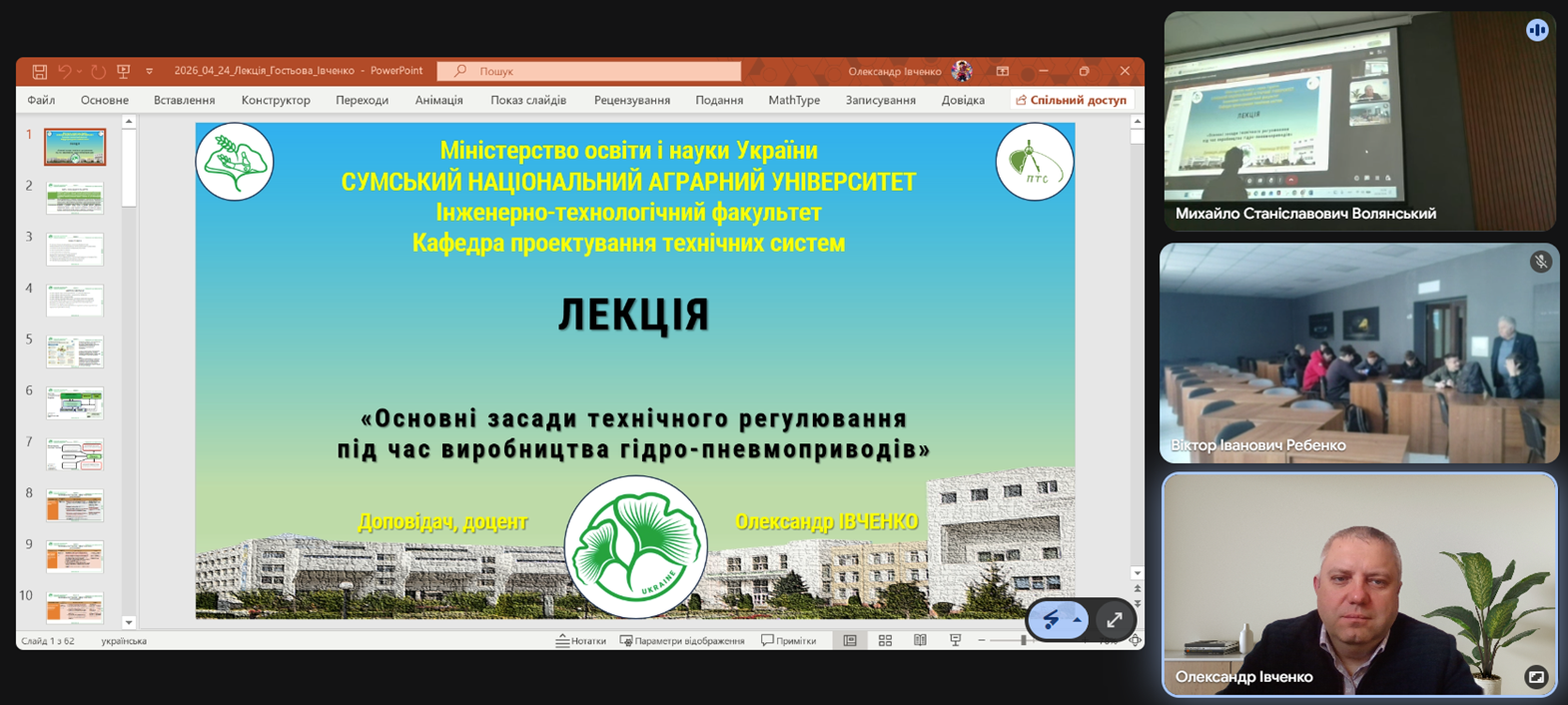Toggle the Нотатки notes pane
This screenshot has width=1568, height=705.
pyautogui.click(x=581, y=641)
